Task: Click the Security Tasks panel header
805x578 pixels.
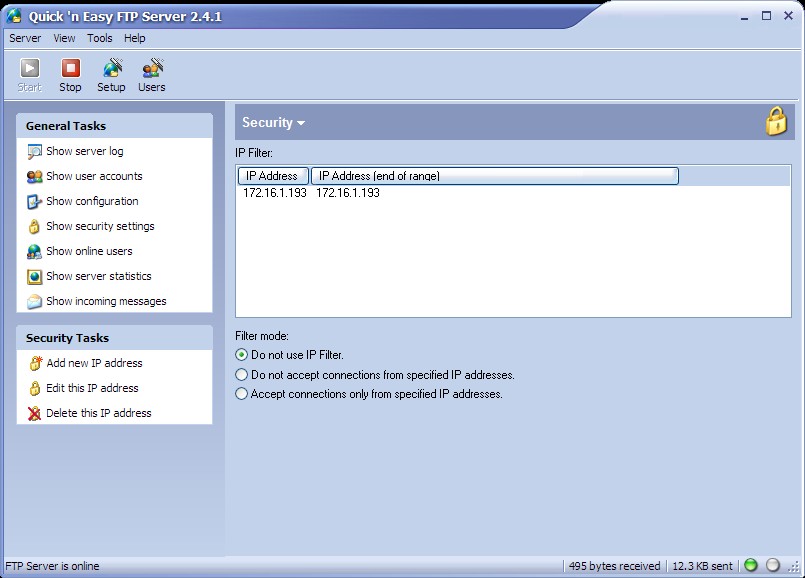Action: click(114, 338)
